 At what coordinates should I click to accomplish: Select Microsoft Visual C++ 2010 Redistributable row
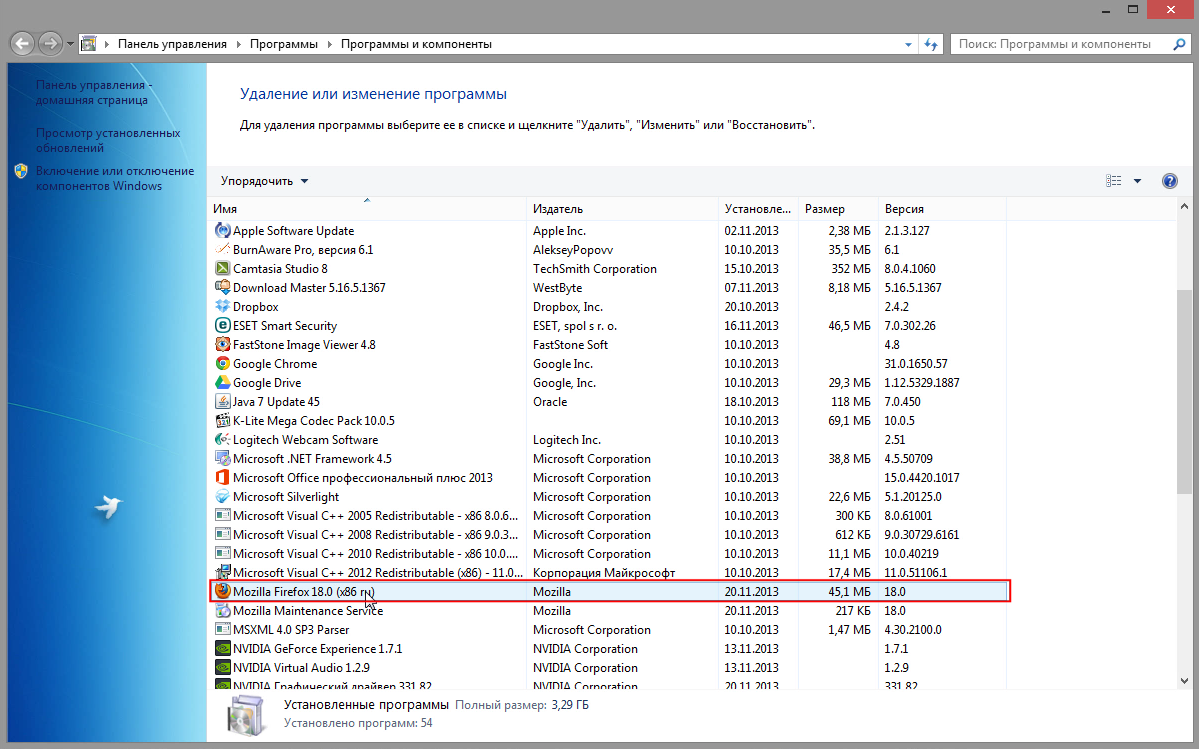pos(609,553)
